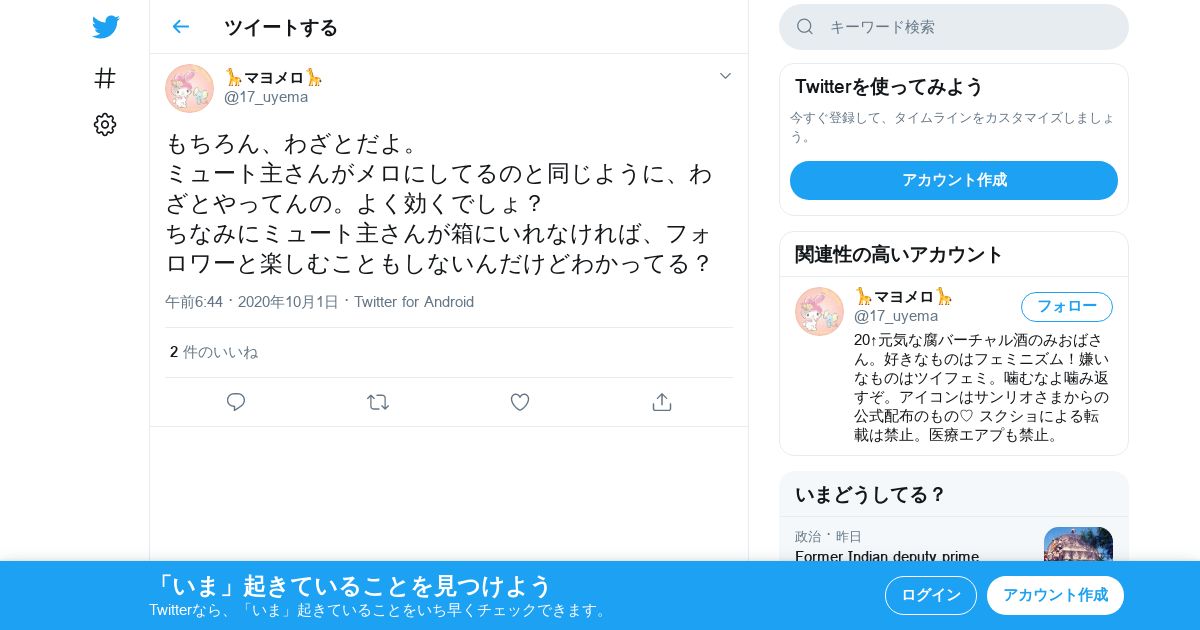Open the tweet author's avatar
1200x630 pixels.
[x=189, y=88]
